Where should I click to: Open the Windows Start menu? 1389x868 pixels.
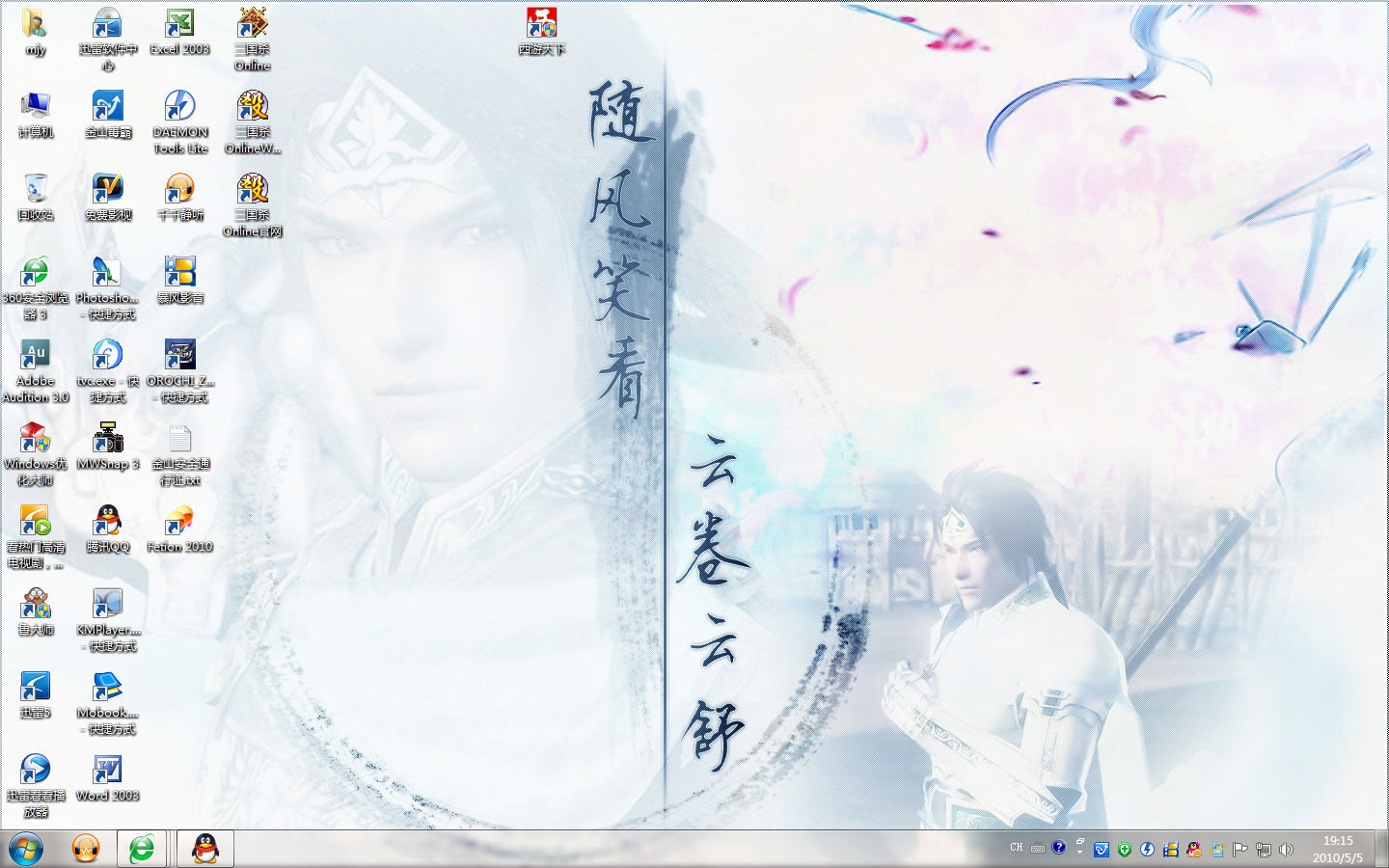coord(26,849)
